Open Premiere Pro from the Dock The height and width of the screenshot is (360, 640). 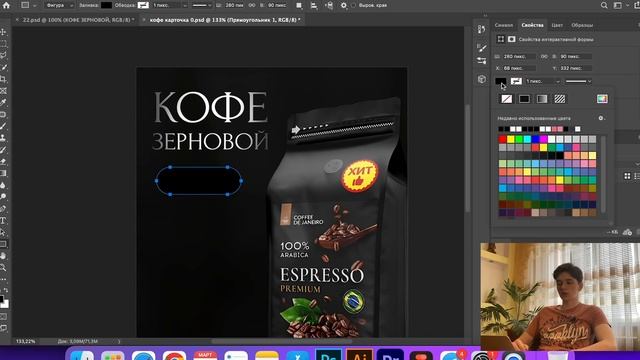point(390,355)
